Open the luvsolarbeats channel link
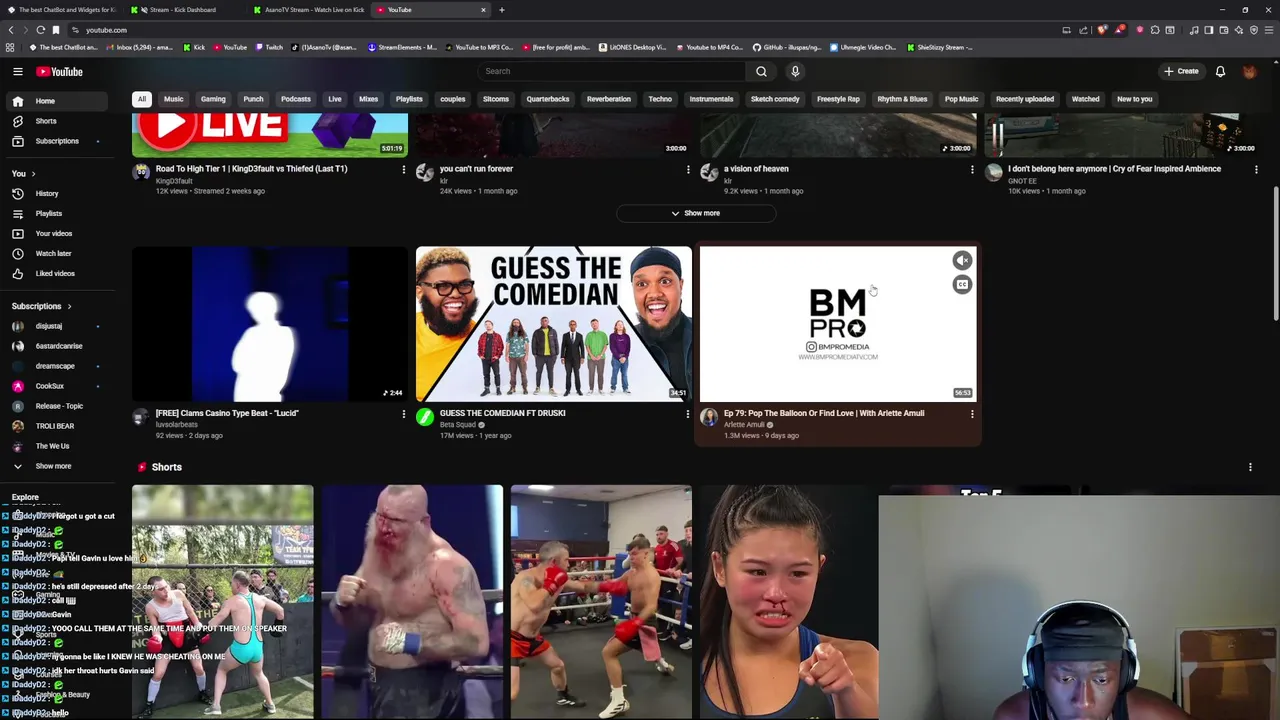This screenshot has height=720, width=1280. (177, 425)
